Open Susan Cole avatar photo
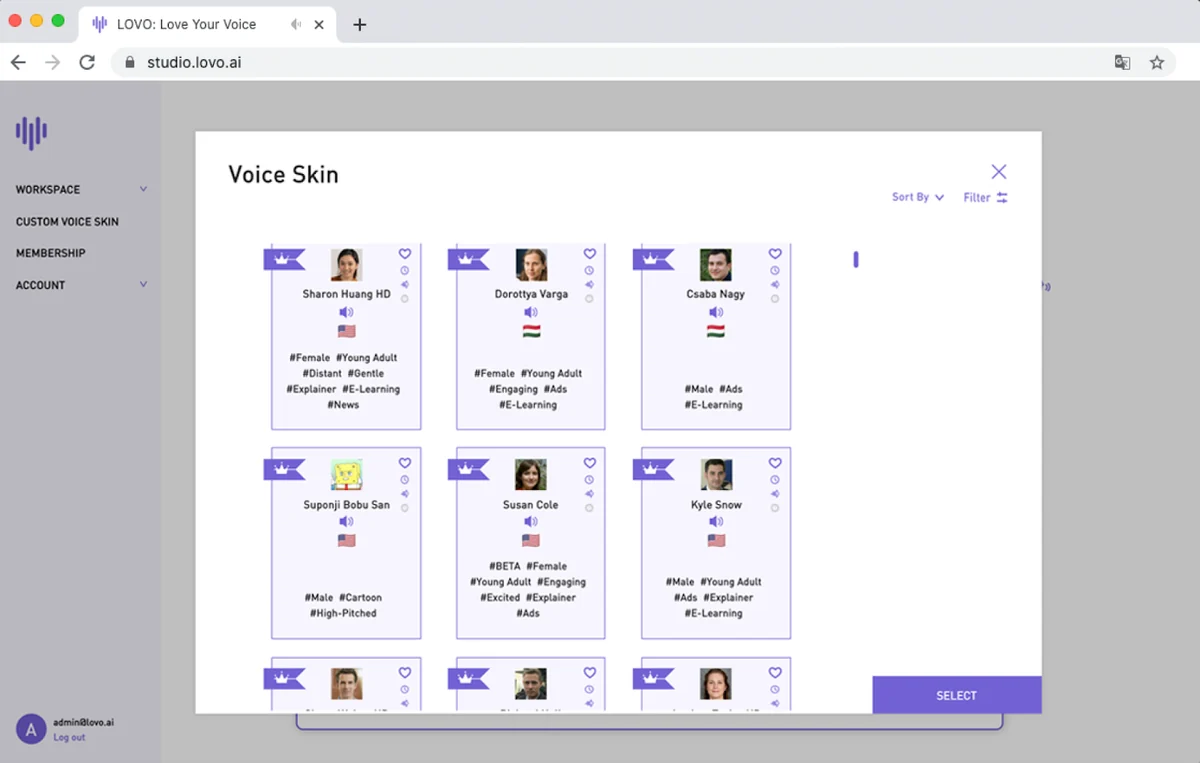 pyautogui.click(x=531, y=475)
